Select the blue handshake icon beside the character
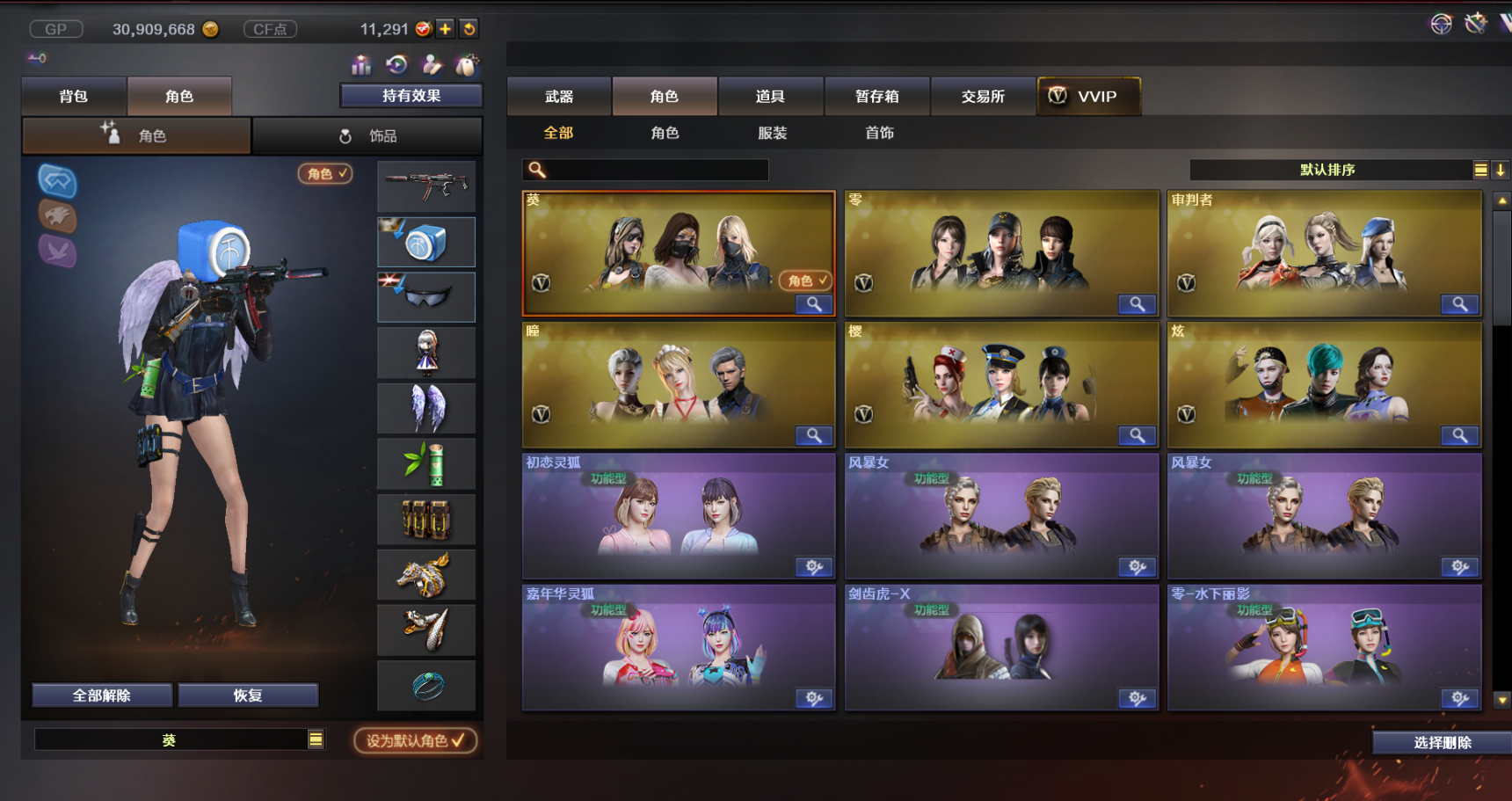 (57, 181)
